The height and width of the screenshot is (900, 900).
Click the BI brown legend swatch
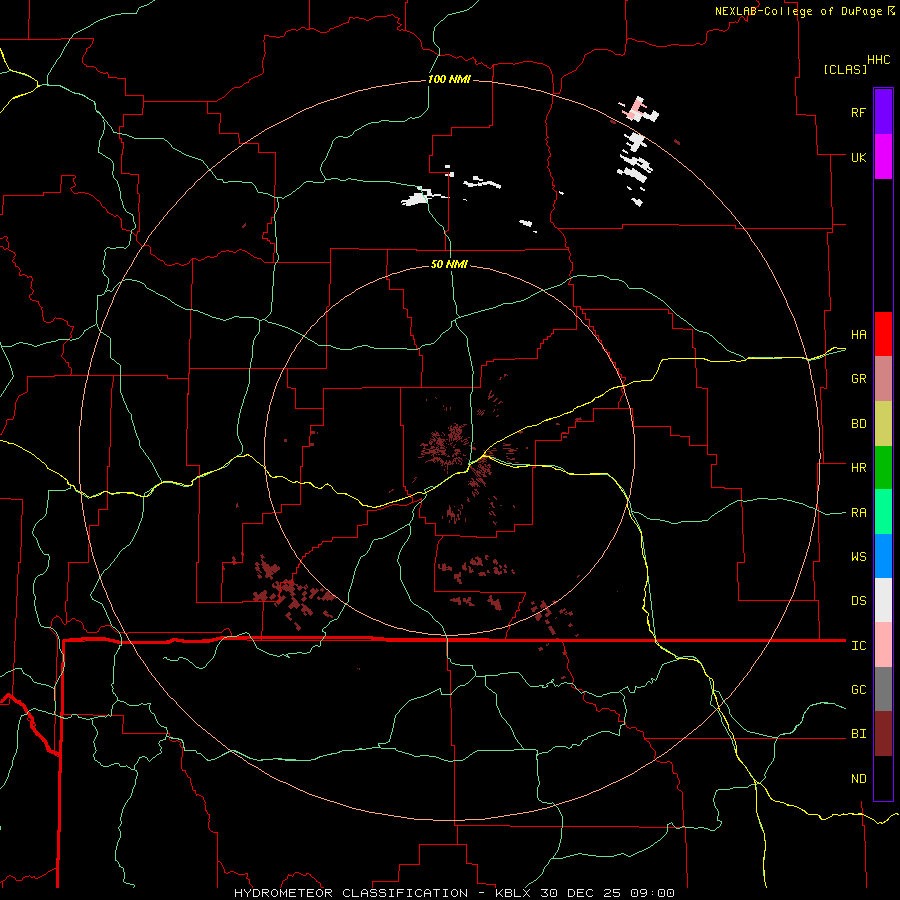pos(883,734)
